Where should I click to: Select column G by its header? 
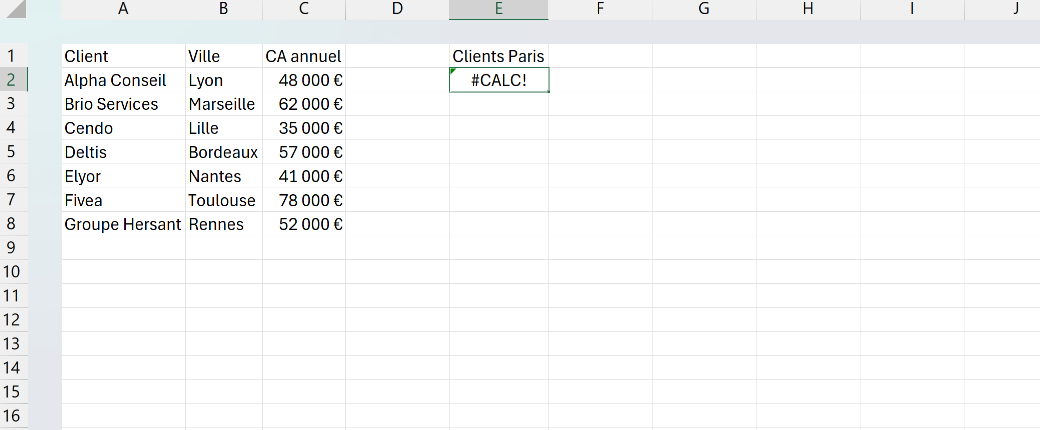[x=704, y=9]
